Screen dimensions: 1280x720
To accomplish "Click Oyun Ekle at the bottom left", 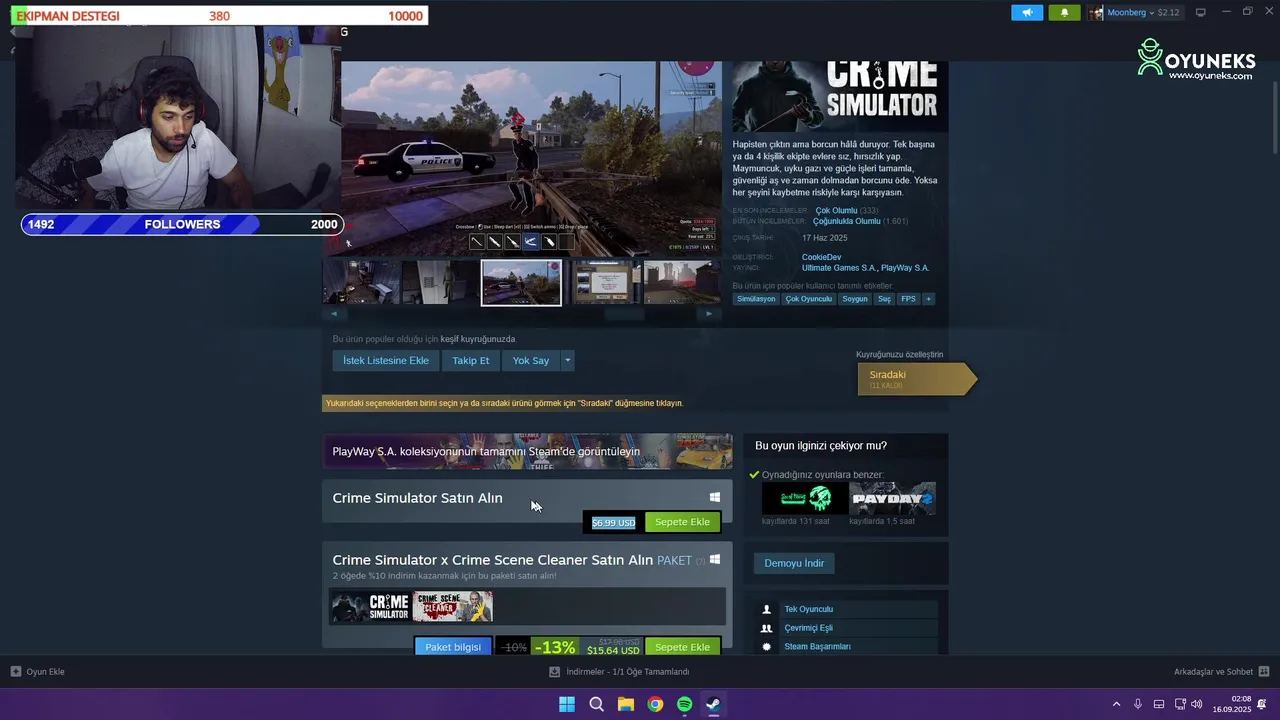I will coord(38,672).
